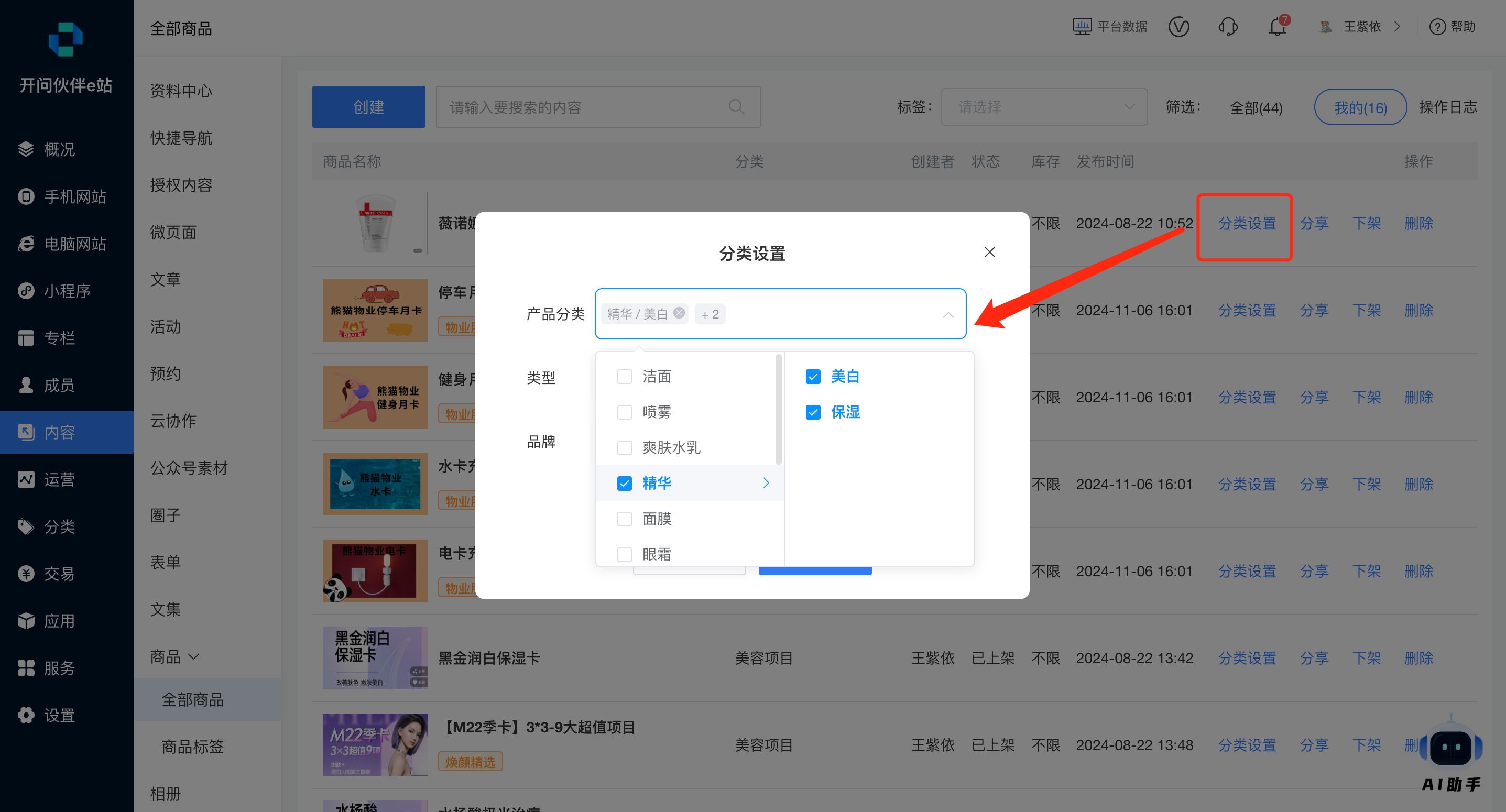Image resolution: width=1506 pixels, height=812 pixels.
Task: Open 运营 in the left sidebar
Action: point(59,479)
